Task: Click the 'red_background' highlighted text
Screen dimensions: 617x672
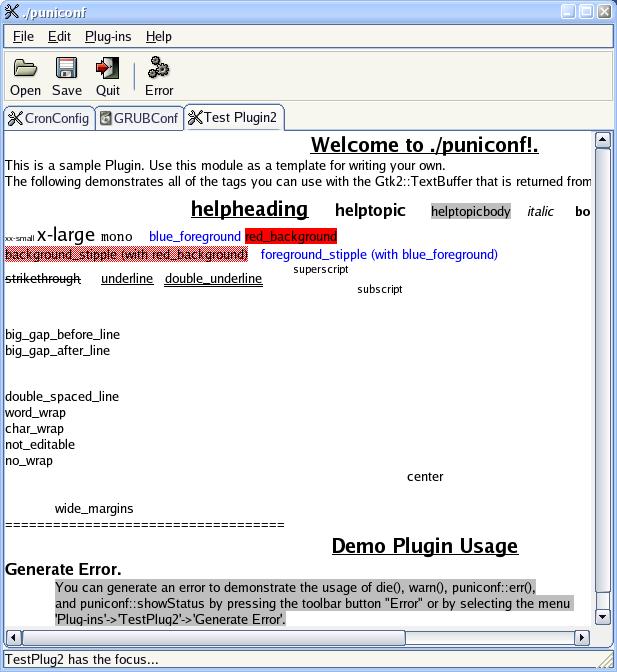Action: [291, 236]
